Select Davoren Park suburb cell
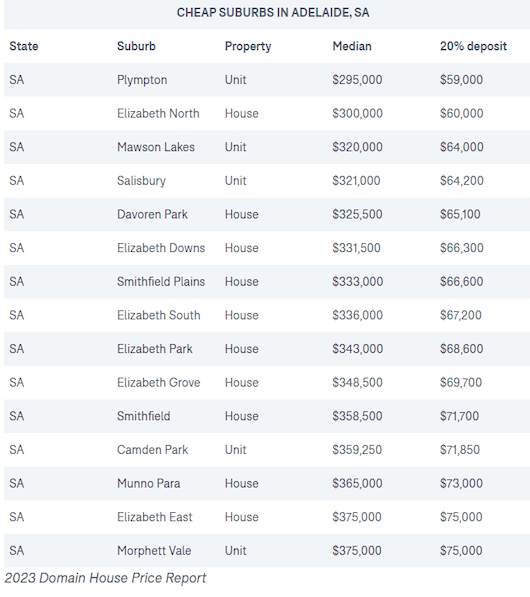530x597 pixels. coord(152,214)
